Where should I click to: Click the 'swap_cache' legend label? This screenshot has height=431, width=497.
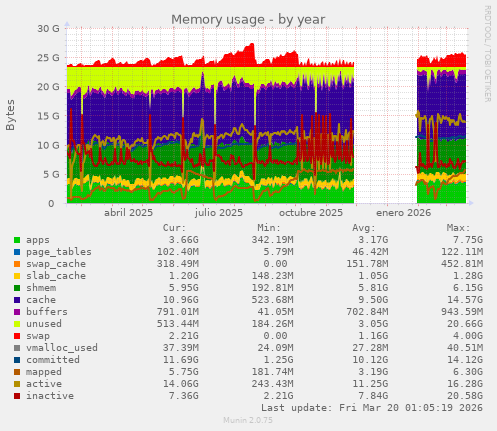pos(56,264)
